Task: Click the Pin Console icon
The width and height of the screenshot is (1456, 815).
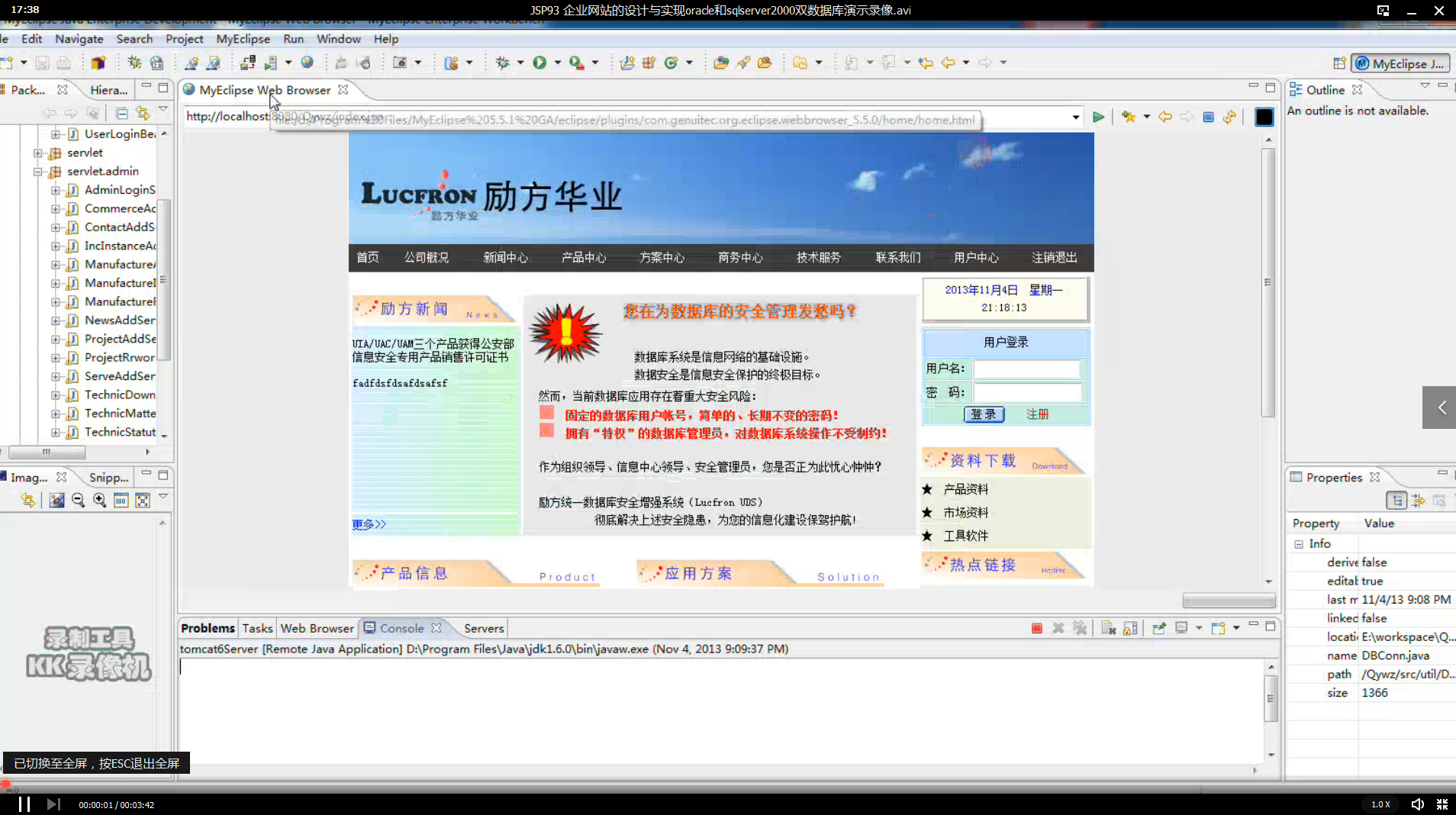Action: [x=1159, y=628]
